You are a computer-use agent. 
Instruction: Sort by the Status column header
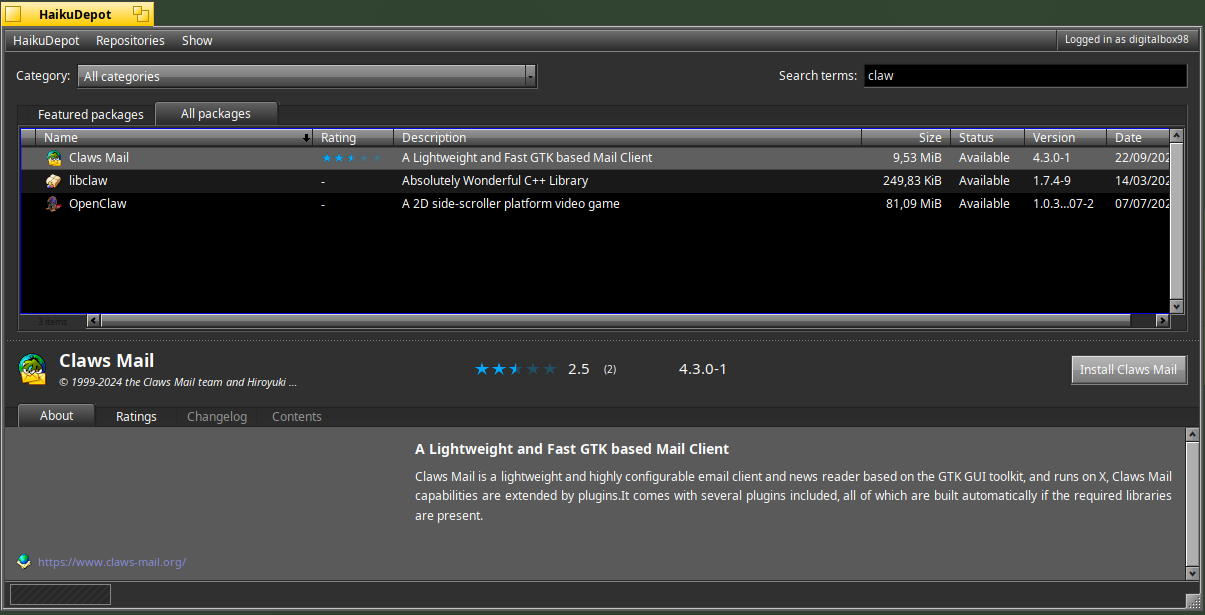(x=988, y=138)
